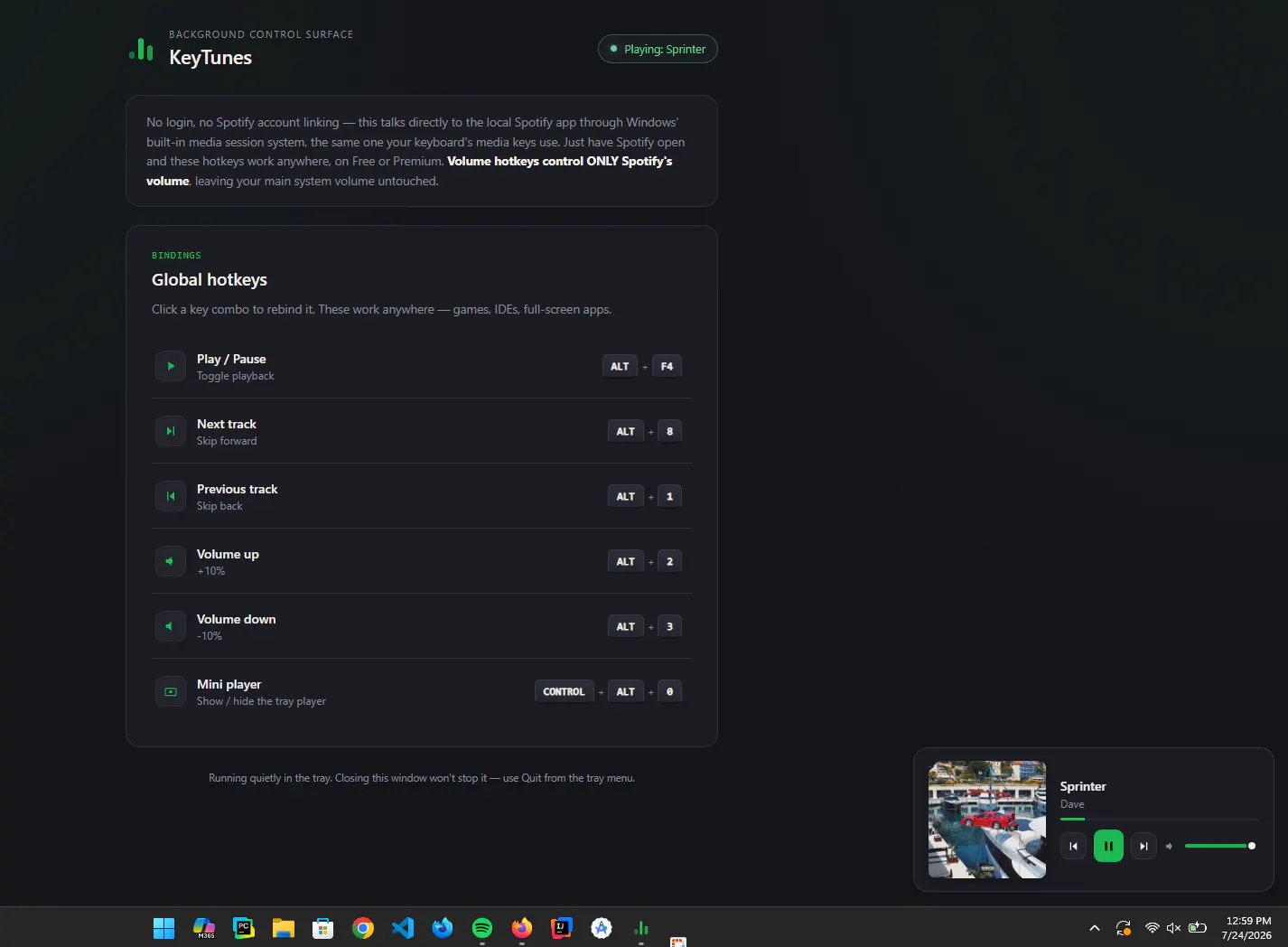This screenshot has height=947, width=1288.
Task: Click the 'Dave' artist name
Action: 1072,804
